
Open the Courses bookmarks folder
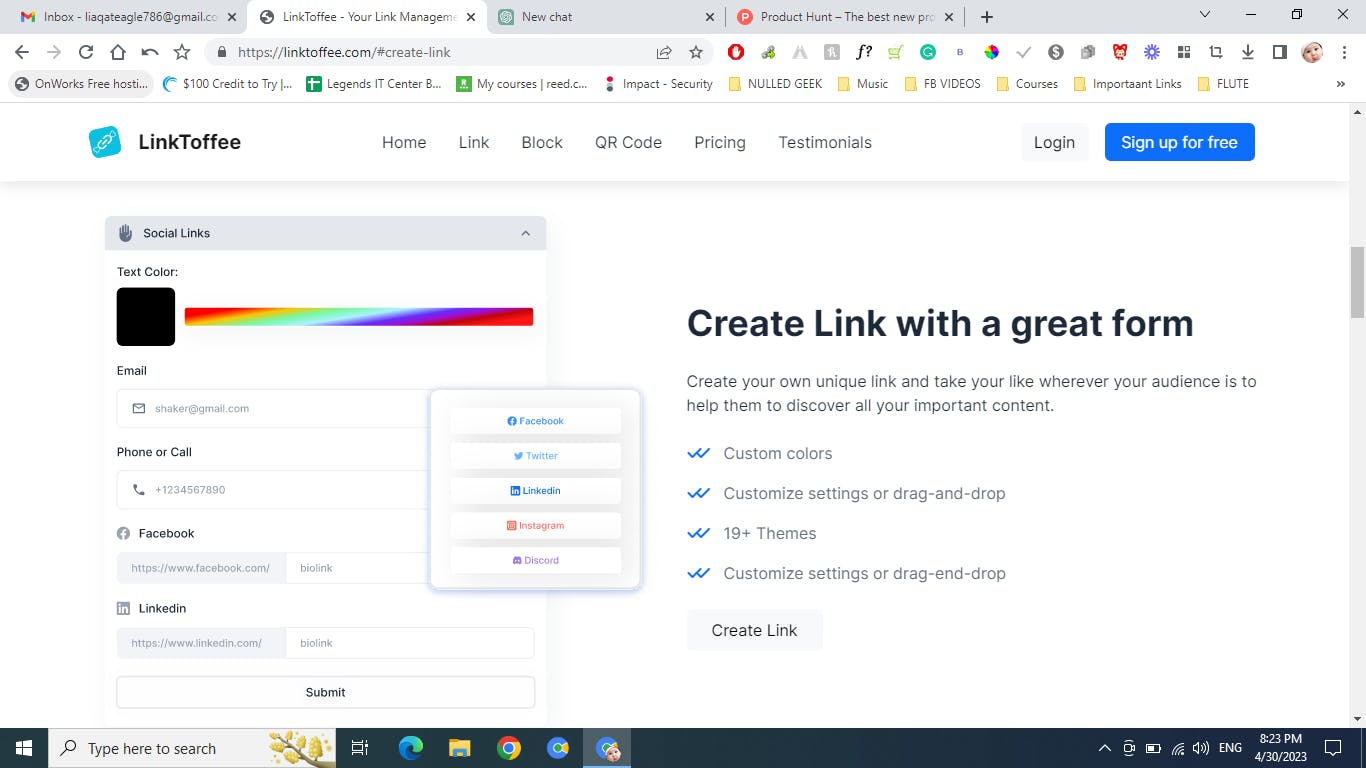pos(1027,84)
